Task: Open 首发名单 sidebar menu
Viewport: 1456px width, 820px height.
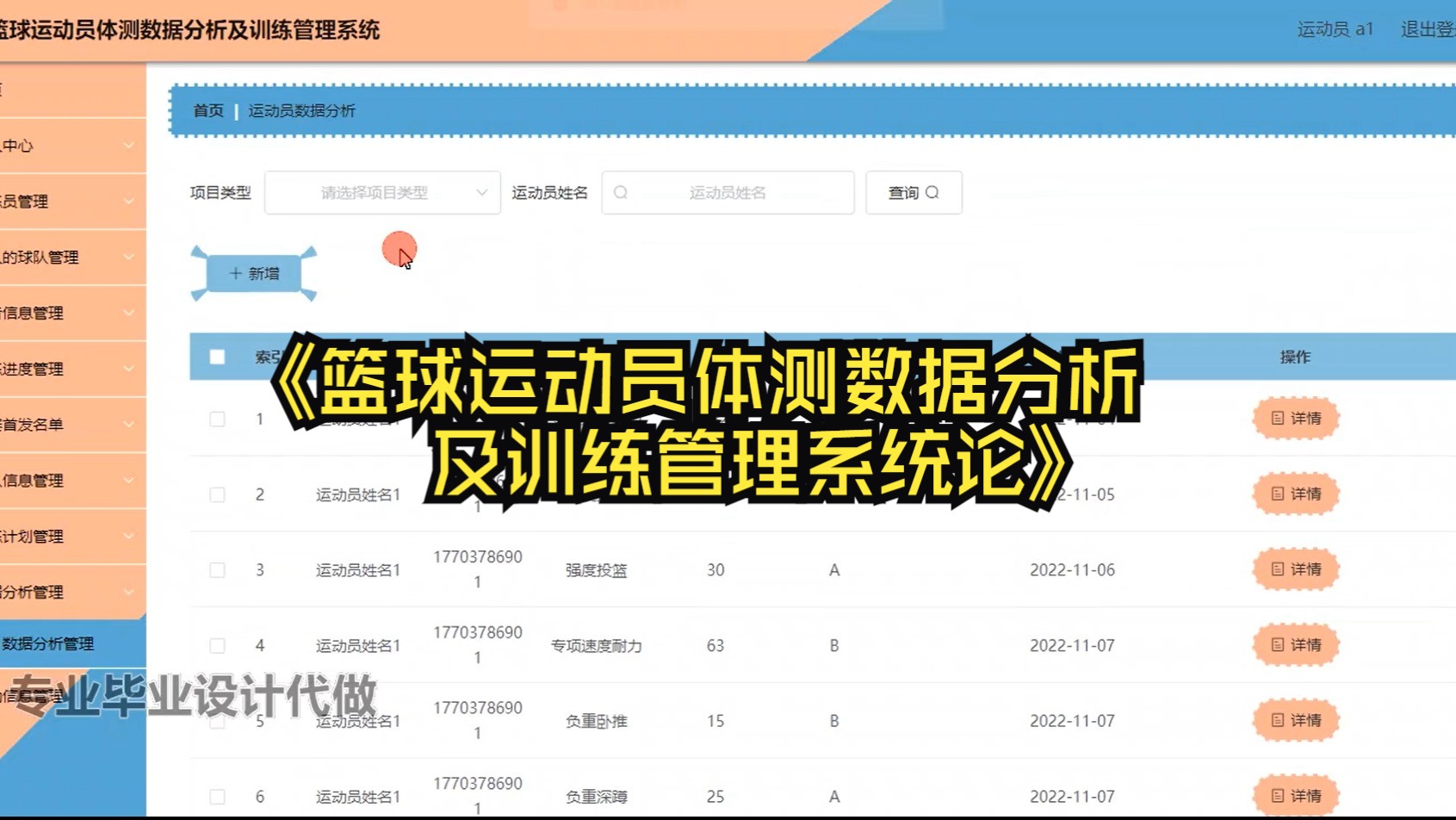Action: click(72, 425)
